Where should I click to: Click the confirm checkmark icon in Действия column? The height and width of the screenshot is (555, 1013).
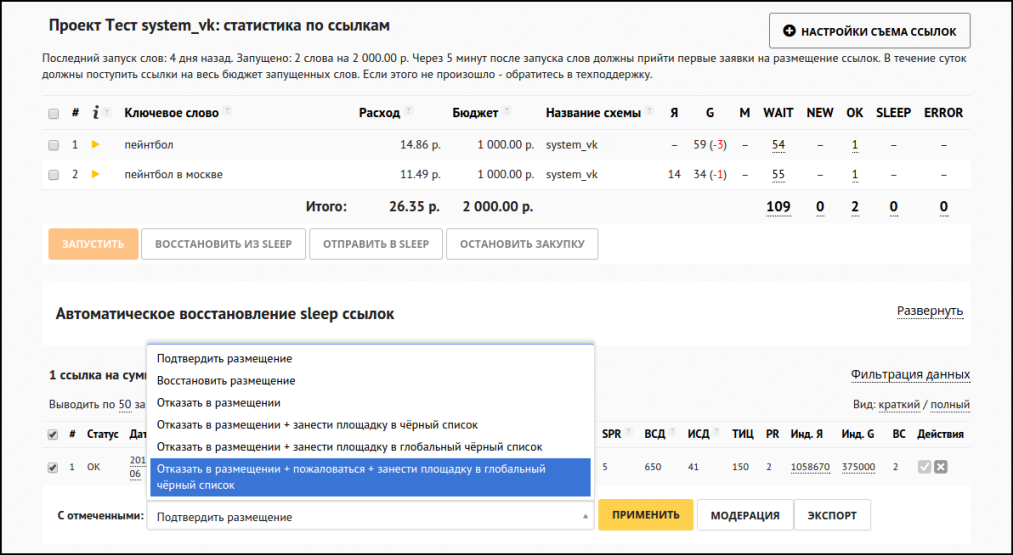924,467
